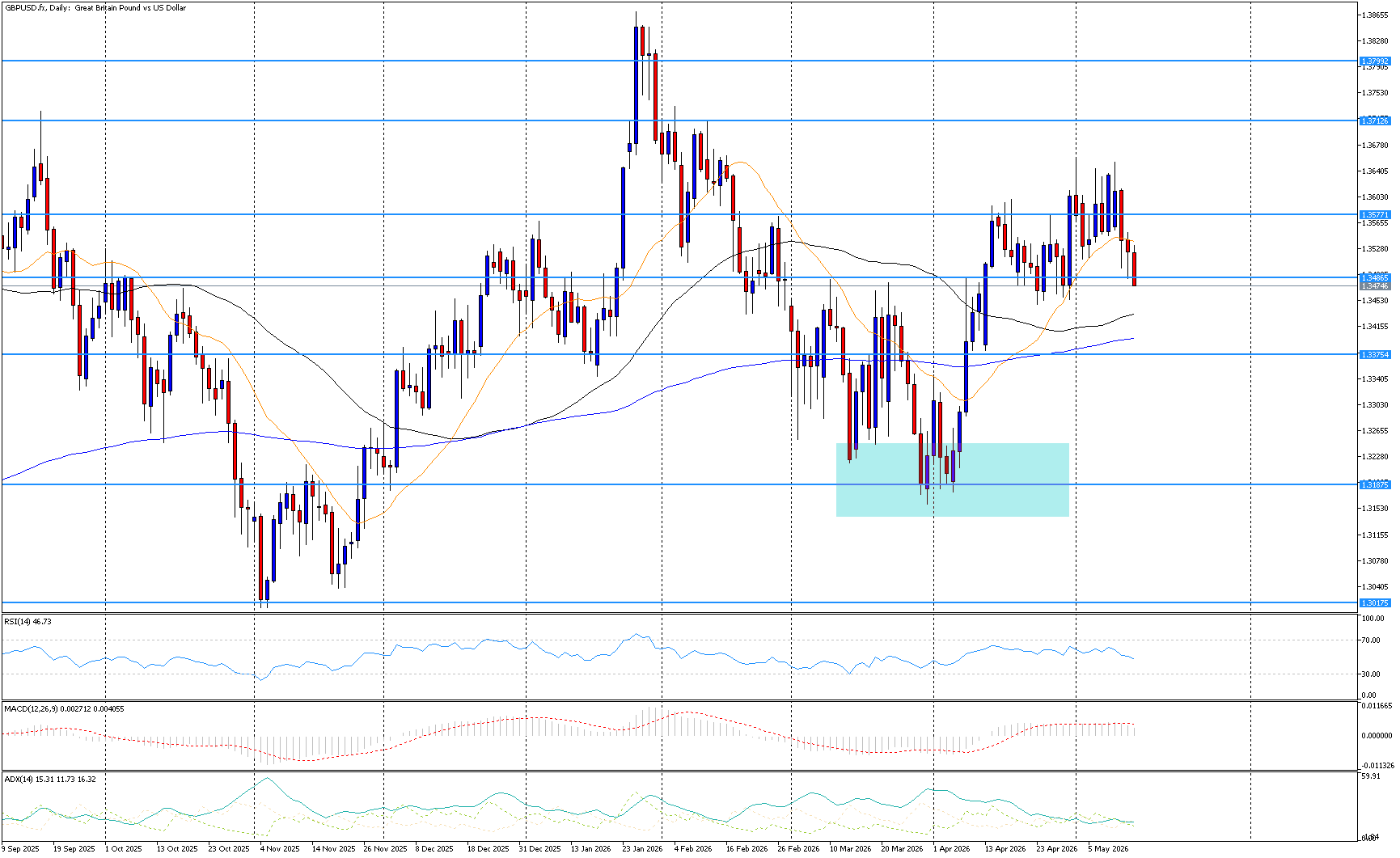Click the 1.34865 horizontal line label
This screenshot has height=858, width=1400.
pos(1374,277)
